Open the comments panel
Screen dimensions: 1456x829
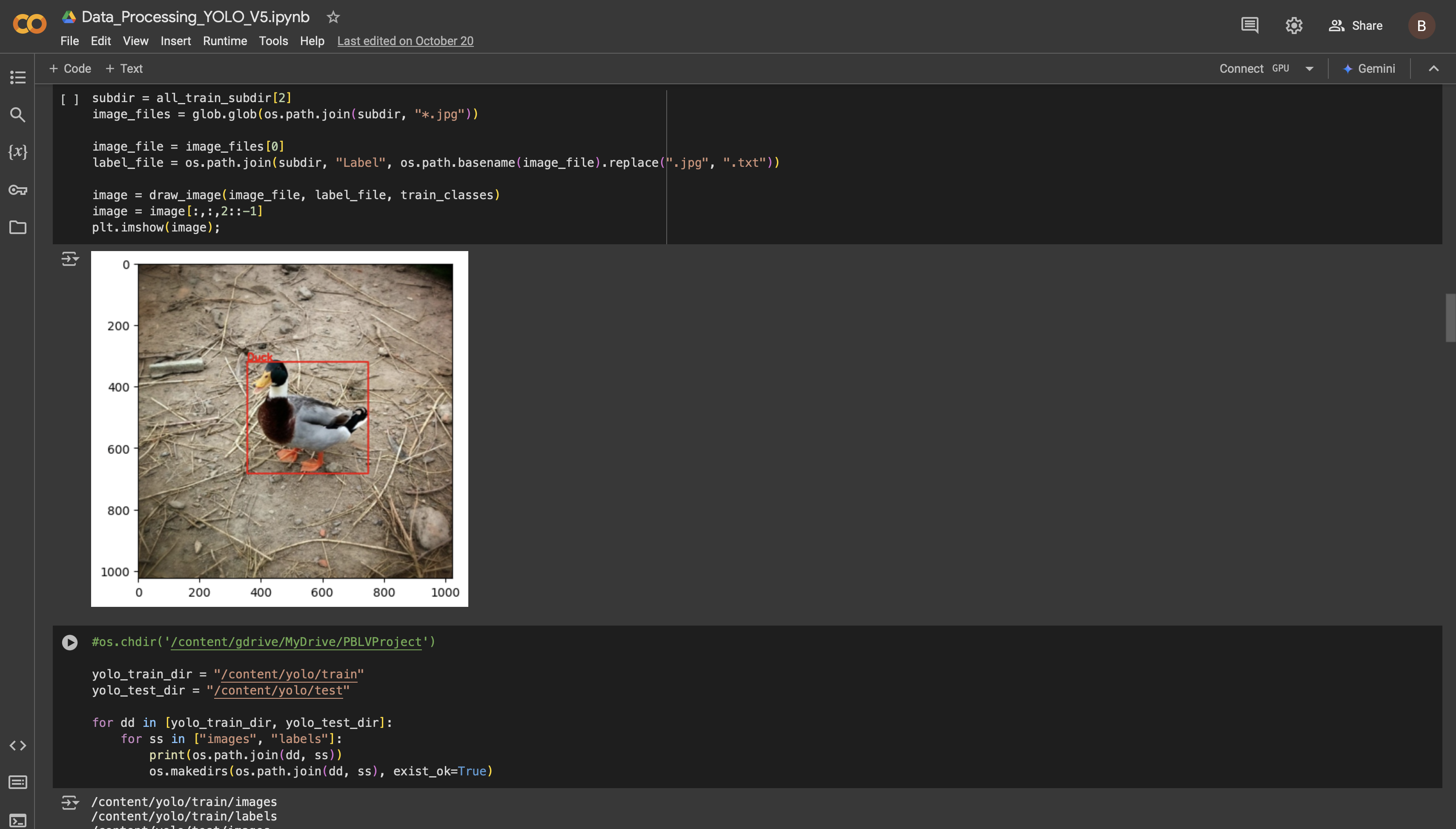point(1249,25)
